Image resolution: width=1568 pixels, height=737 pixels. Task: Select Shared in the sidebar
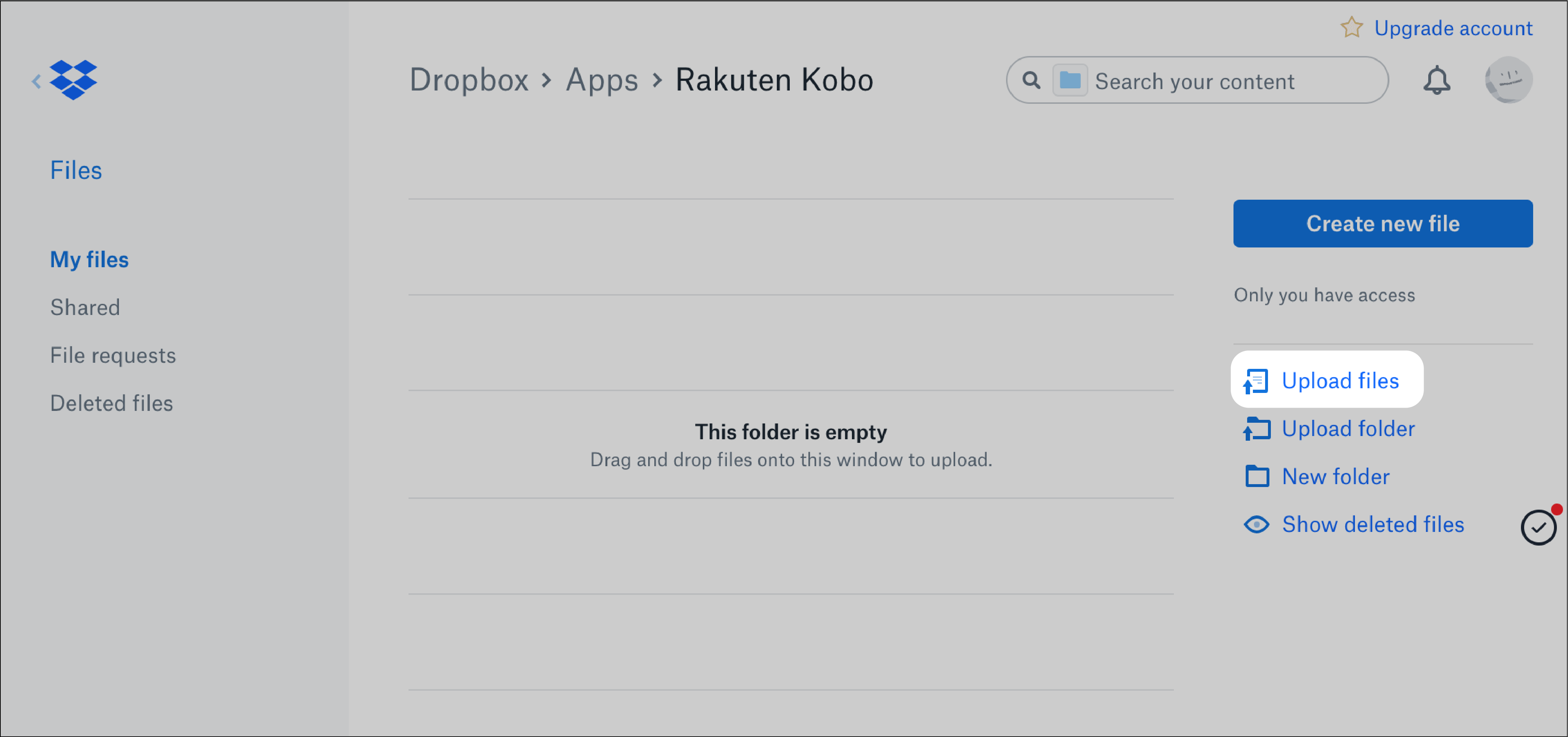coord(85,307)
